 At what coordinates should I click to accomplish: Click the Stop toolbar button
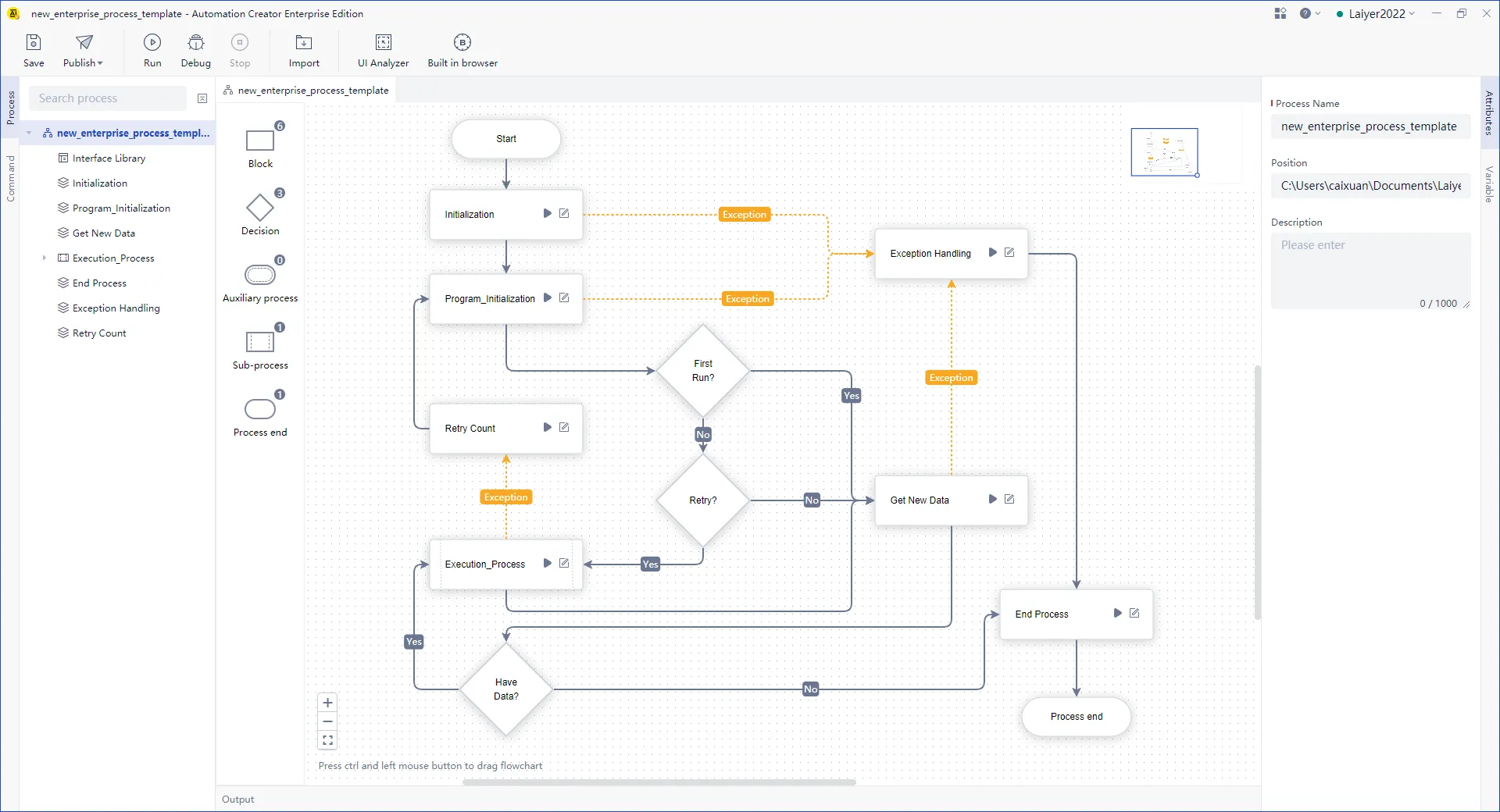[240, 51]
